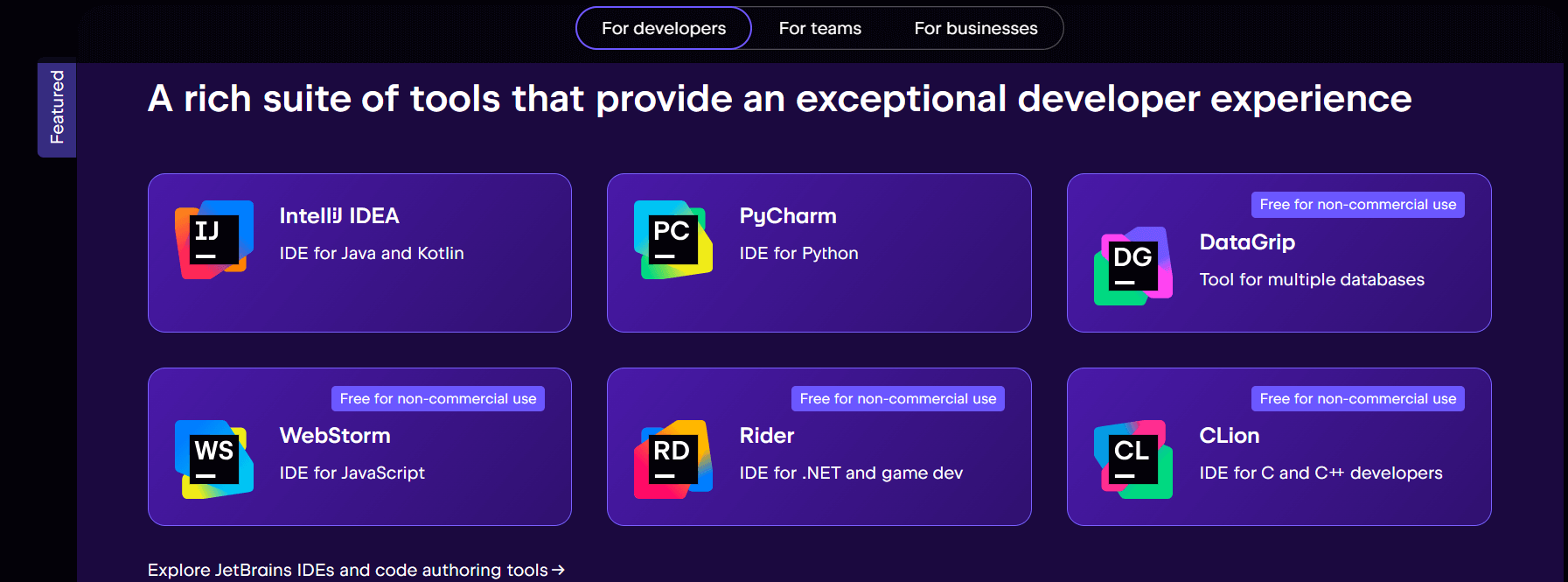Click the text 'Tool for multiple databases'
This screenshot has height=582, width=1568.
pyautogui.click(x=1312, y=280)
